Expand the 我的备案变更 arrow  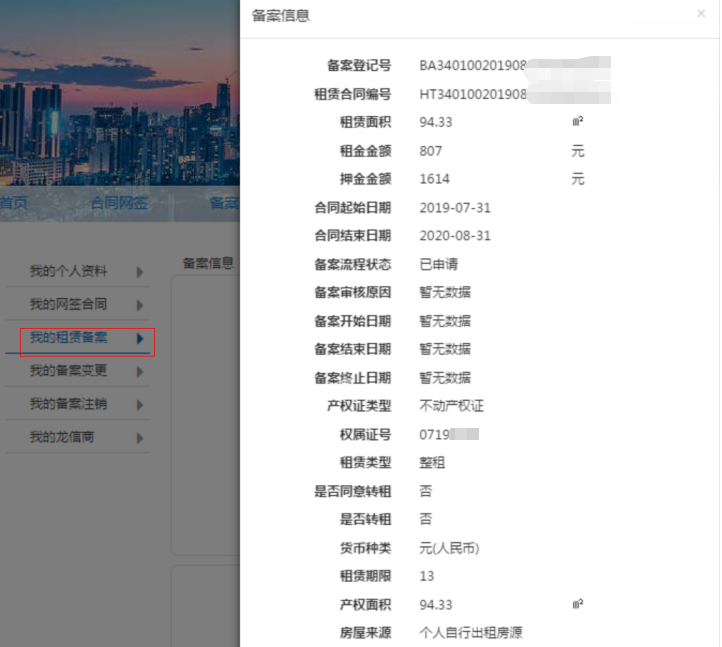tap(140, 371)
